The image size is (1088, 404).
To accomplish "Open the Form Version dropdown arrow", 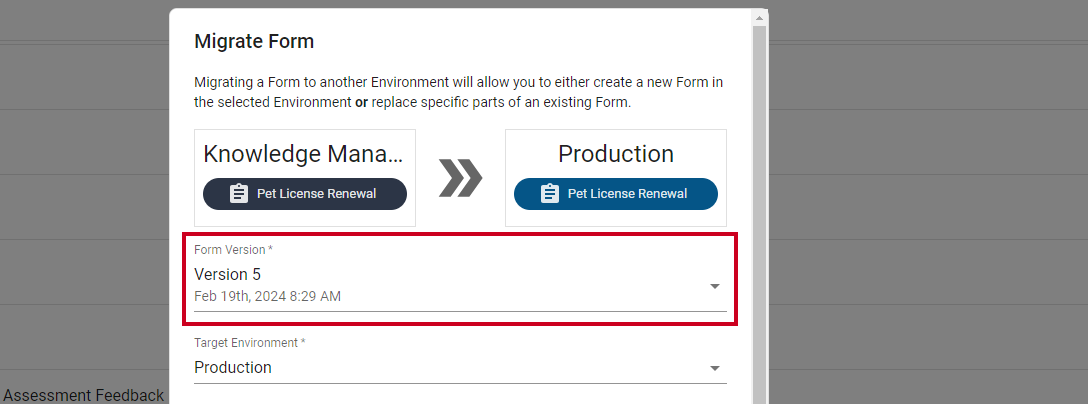I will pos(715,286).
